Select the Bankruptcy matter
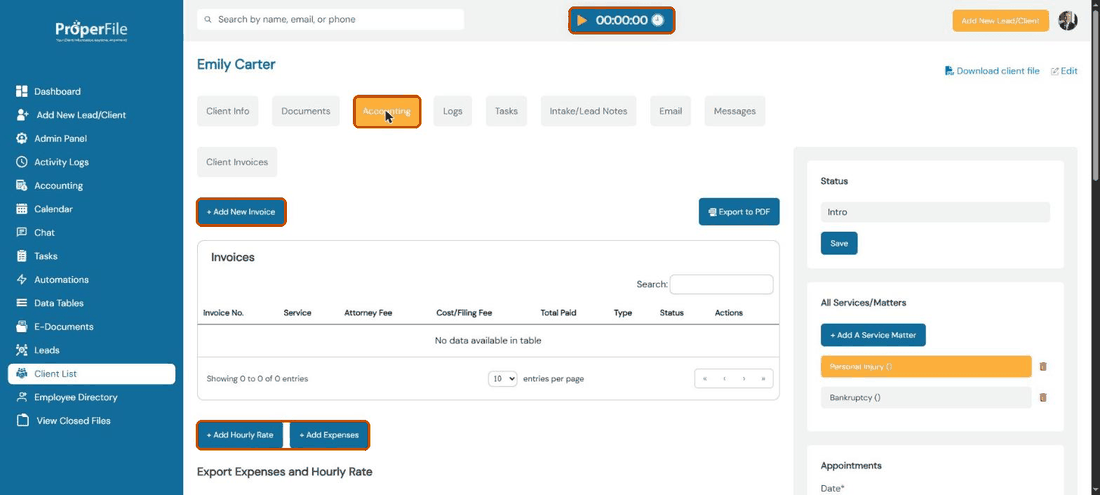Viewport: 1100px width, 495px height. [926, 398]
